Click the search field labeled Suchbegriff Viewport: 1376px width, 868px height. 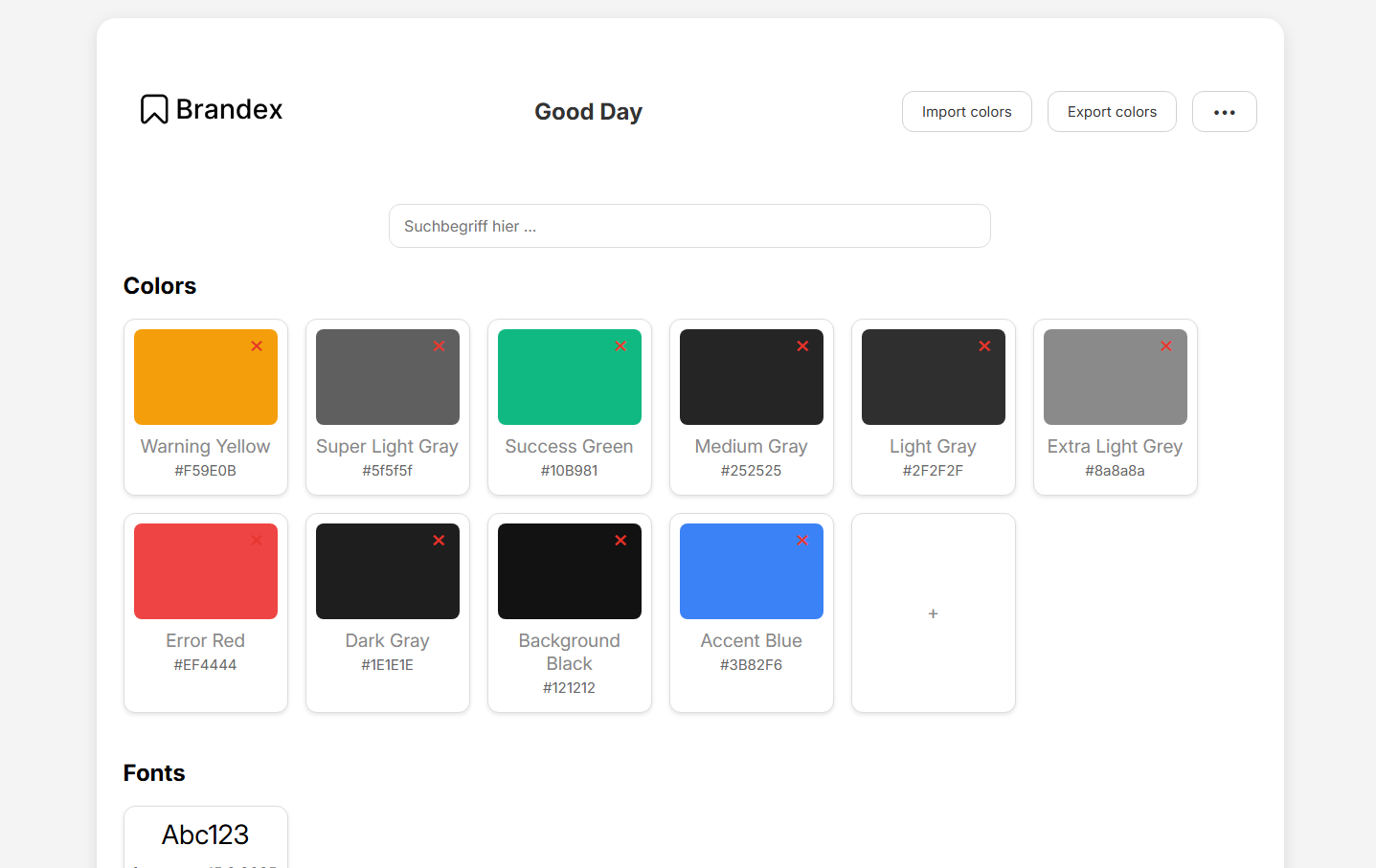688,226
